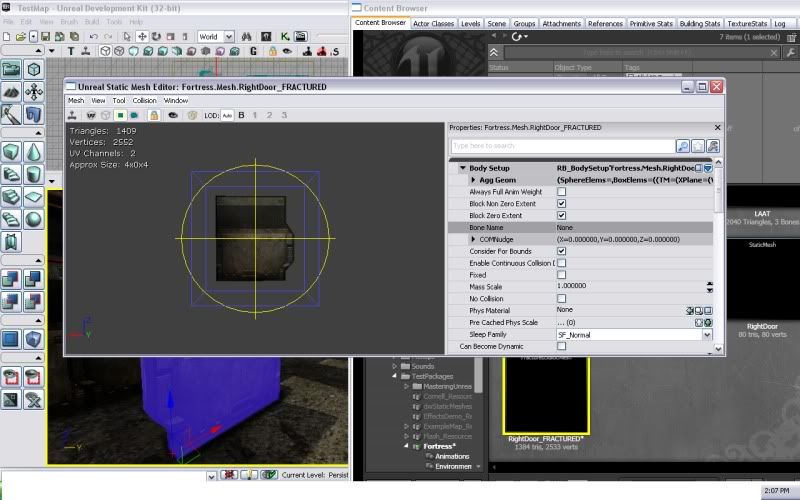
Task: Toggle the Wireframe W icon in the Mesh Editor
Action: [91, 115]
